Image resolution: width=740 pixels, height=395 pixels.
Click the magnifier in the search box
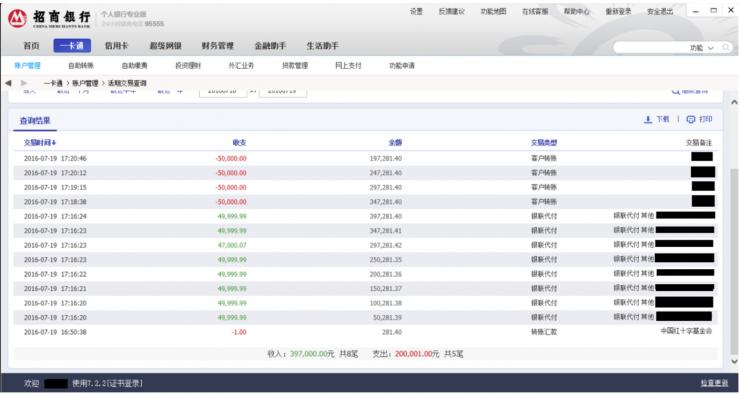(x=726, y=47)
